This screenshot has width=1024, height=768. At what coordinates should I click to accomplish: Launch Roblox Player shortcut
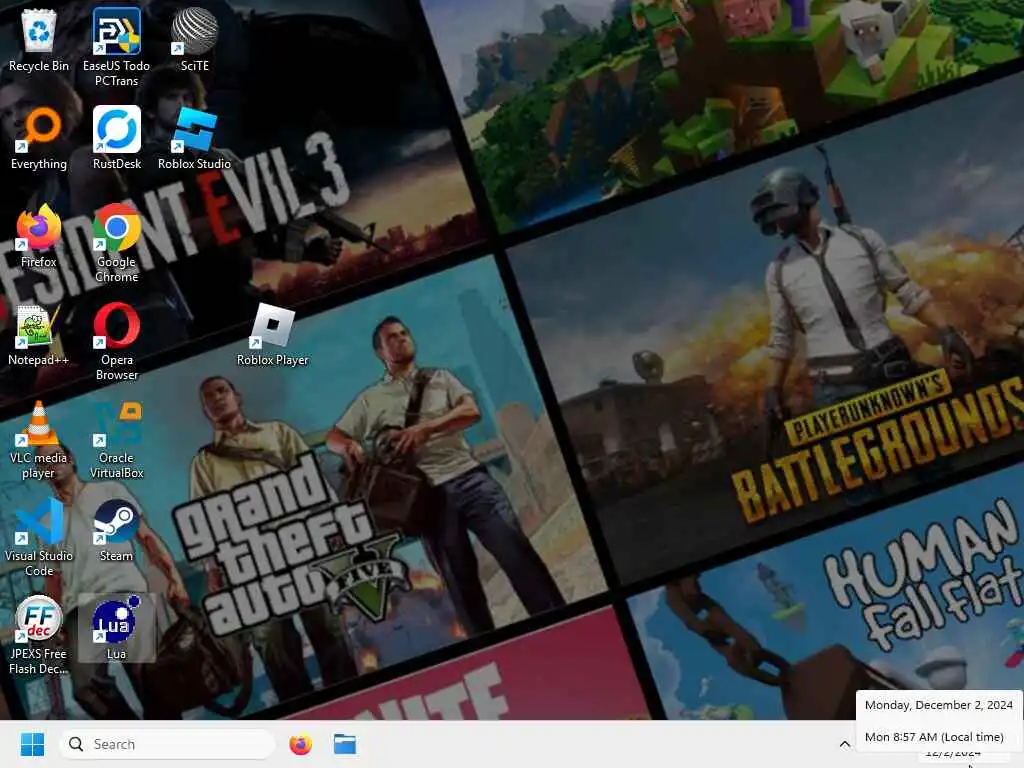tap(272, 334)
